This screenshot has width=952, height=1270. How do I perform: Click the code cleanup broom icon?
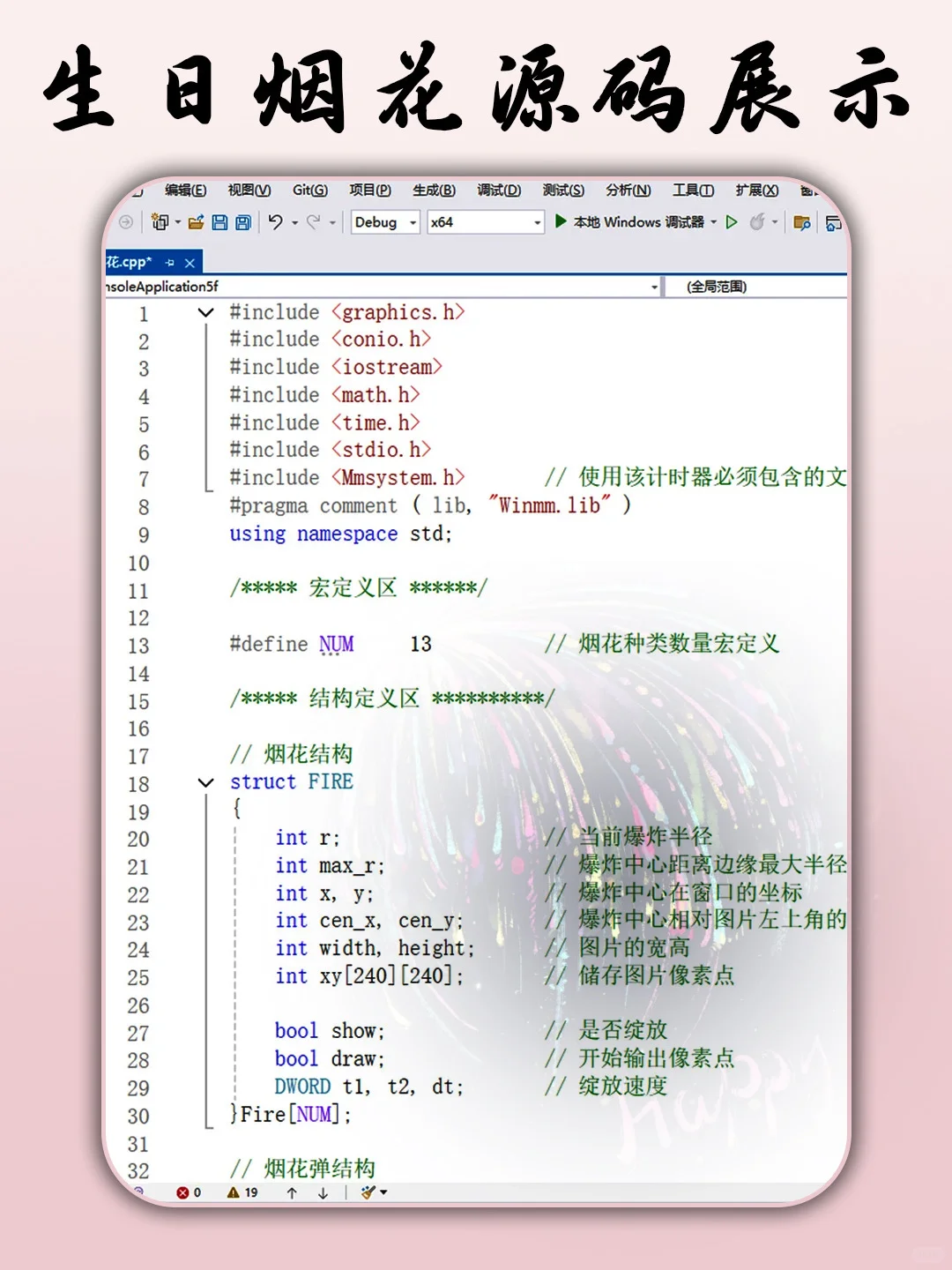[368, 1192]
